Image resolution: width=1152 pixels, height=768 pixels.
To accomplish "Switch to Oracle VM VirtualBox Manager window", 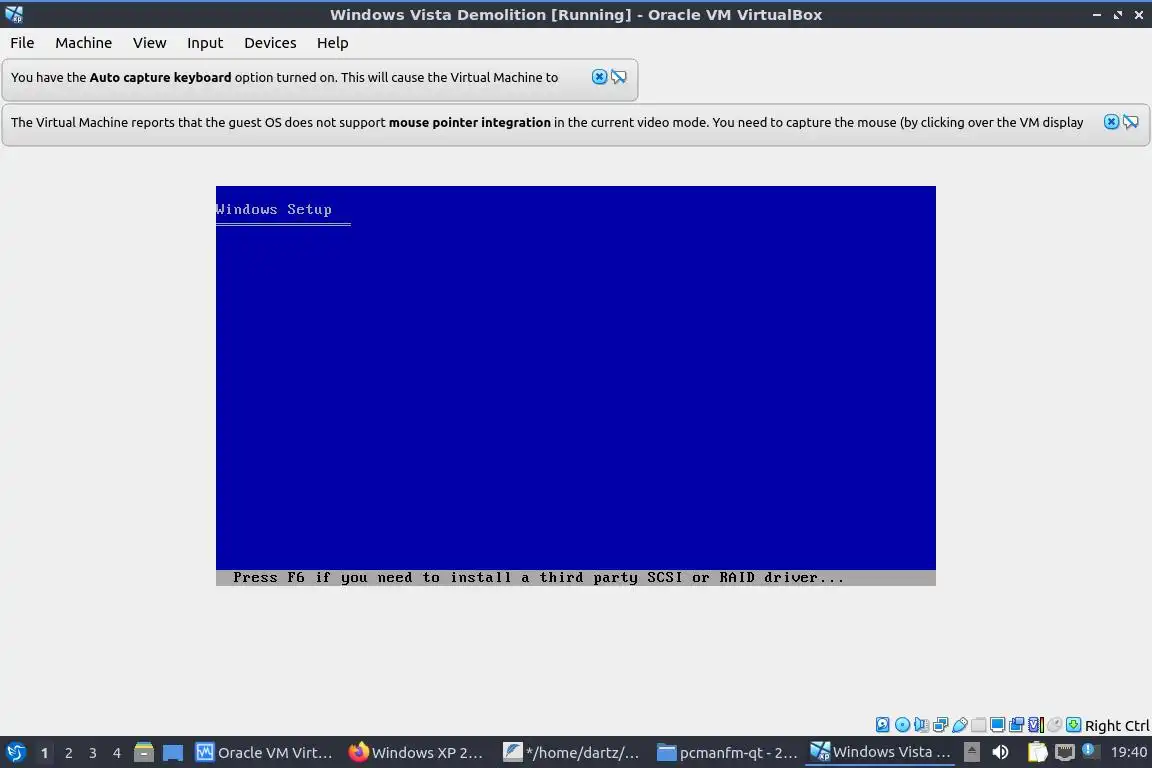I will (264, 753).
